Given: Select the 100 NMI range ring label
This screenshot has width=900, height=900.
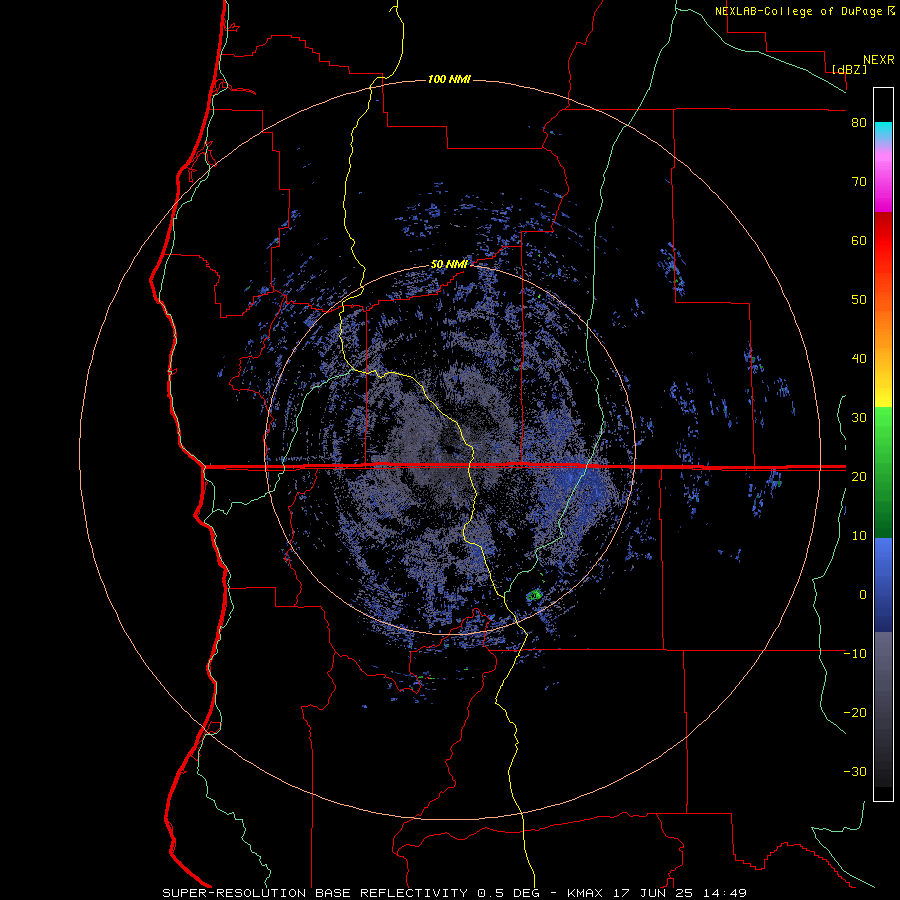Looking at the screenshot, I should (449, 79).
